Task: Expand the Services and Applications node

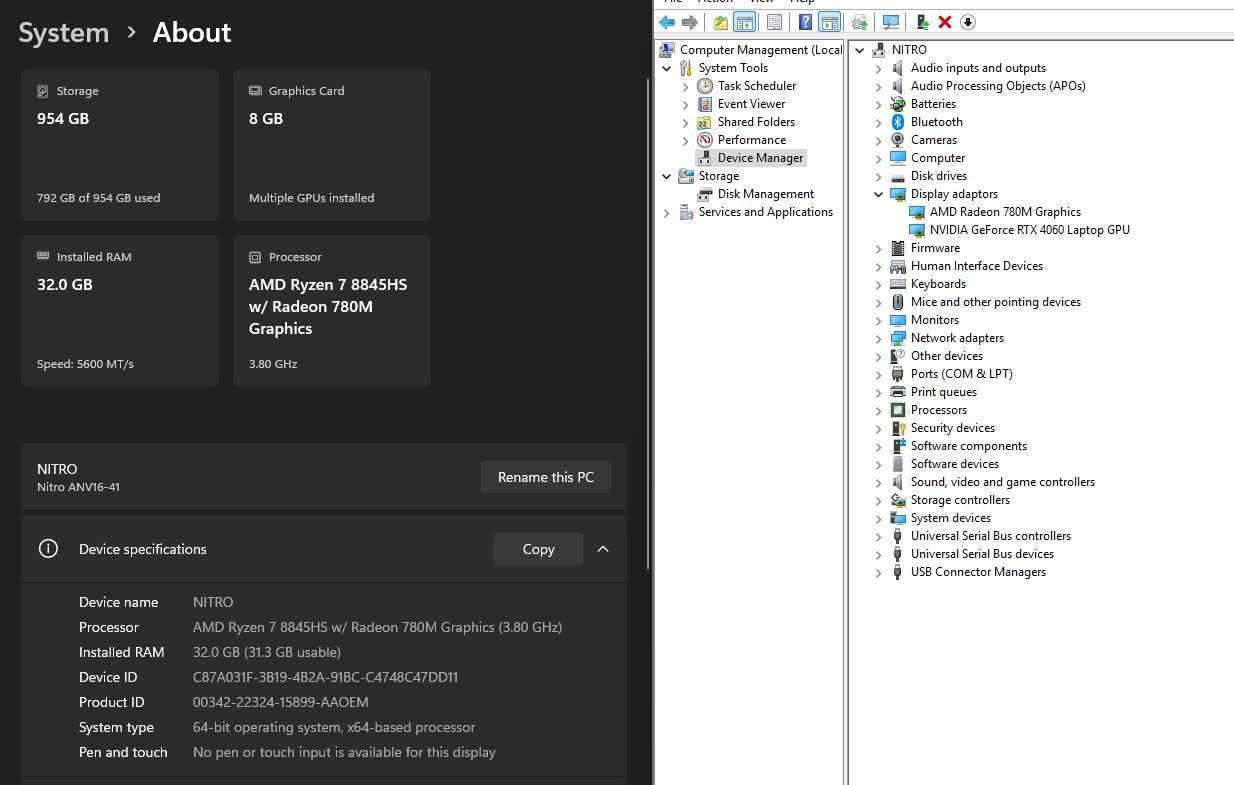Action: [667, 212]
